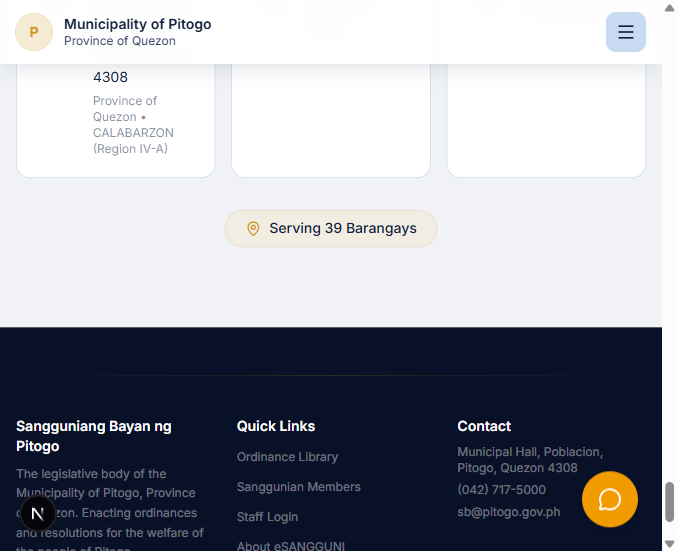Go to Sanggunian Members page

pyautogui.click(x=299, y=487)
